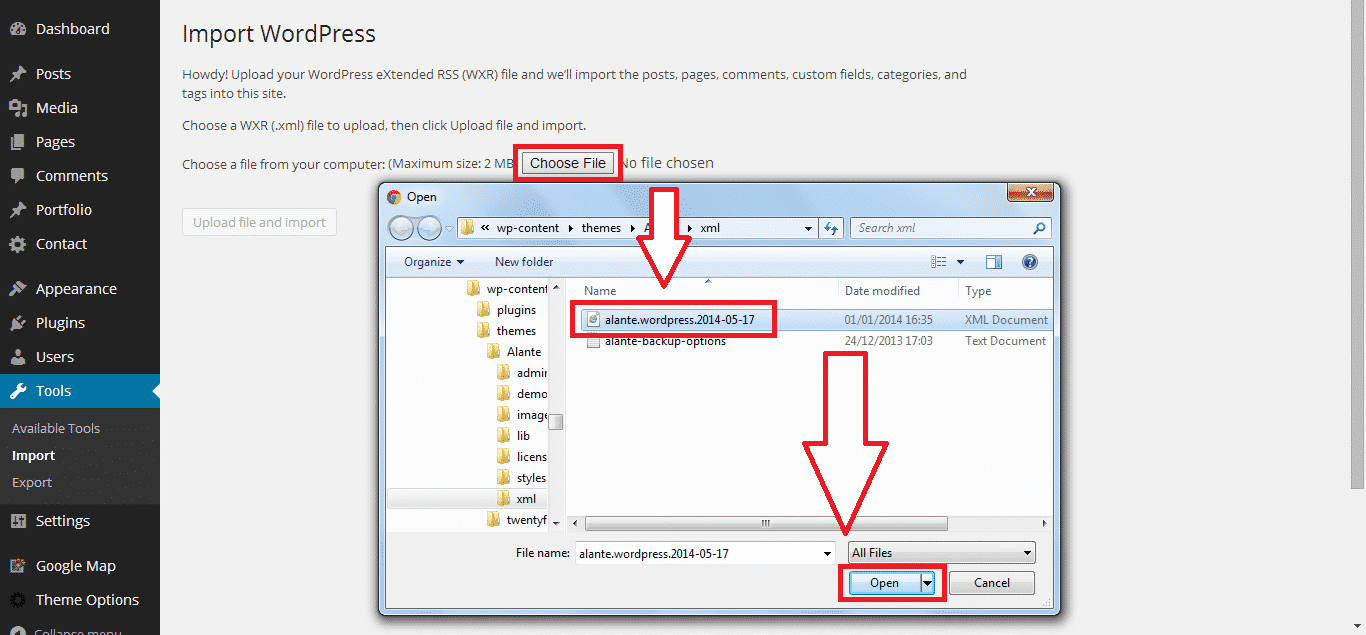Expand the view options dropdown arrow
Screen dimensions: 1366x635
[961, 262]
